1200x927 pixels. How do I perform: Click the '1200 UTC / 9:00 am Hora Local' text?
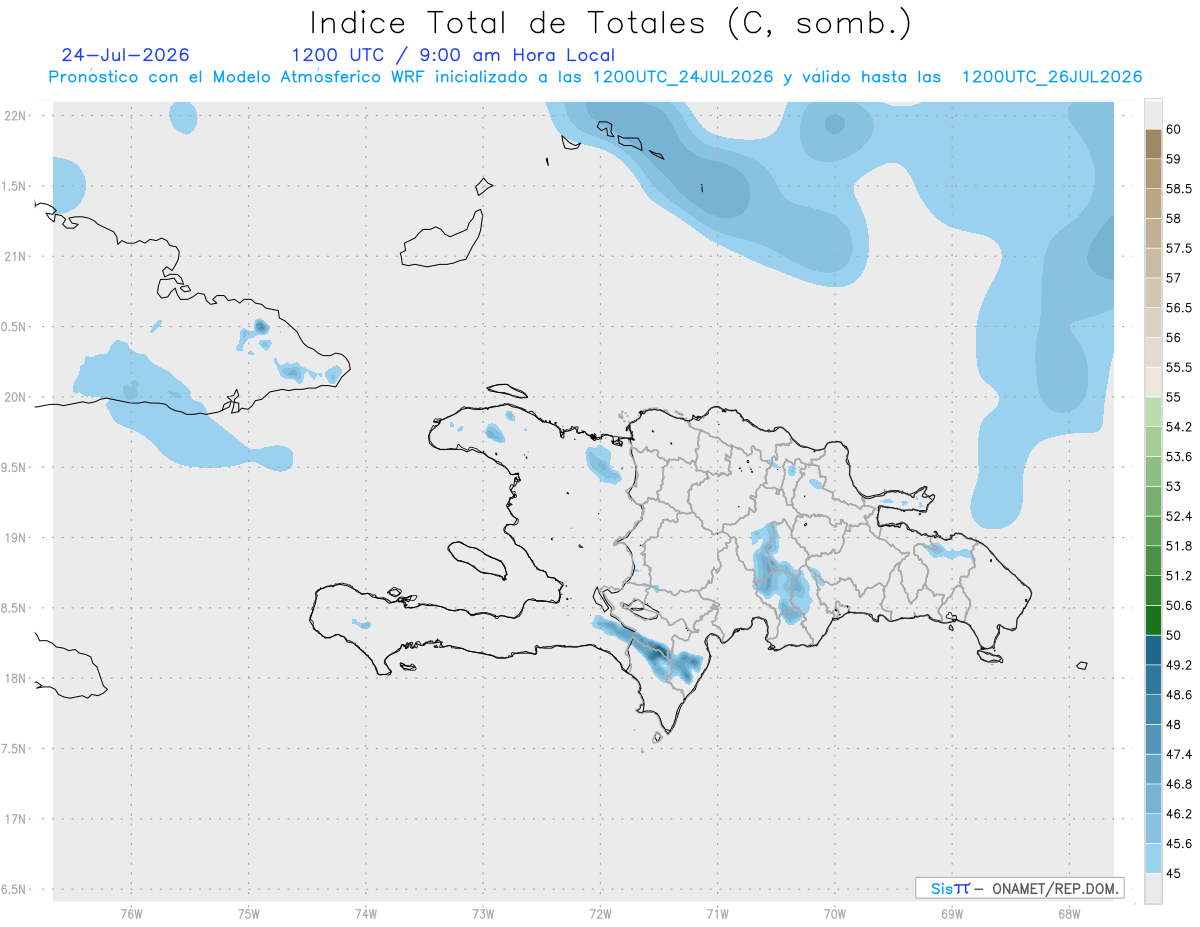point(453,55)
